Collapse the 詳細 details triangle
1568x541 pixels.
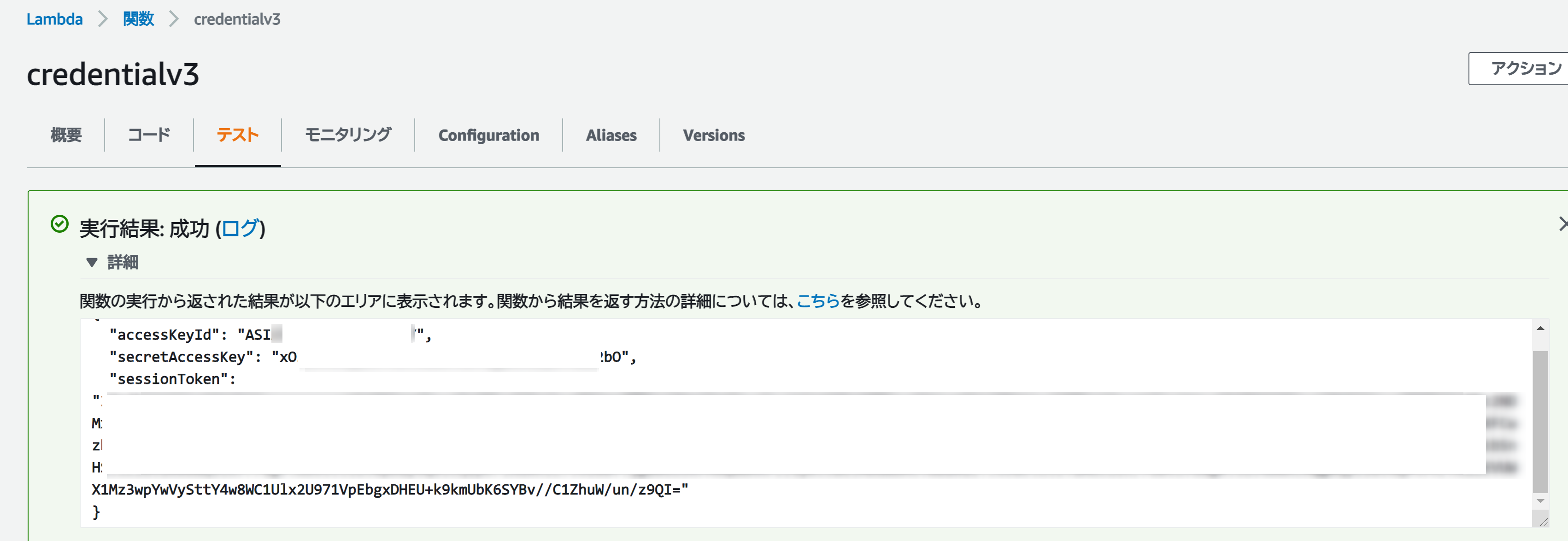92,263
